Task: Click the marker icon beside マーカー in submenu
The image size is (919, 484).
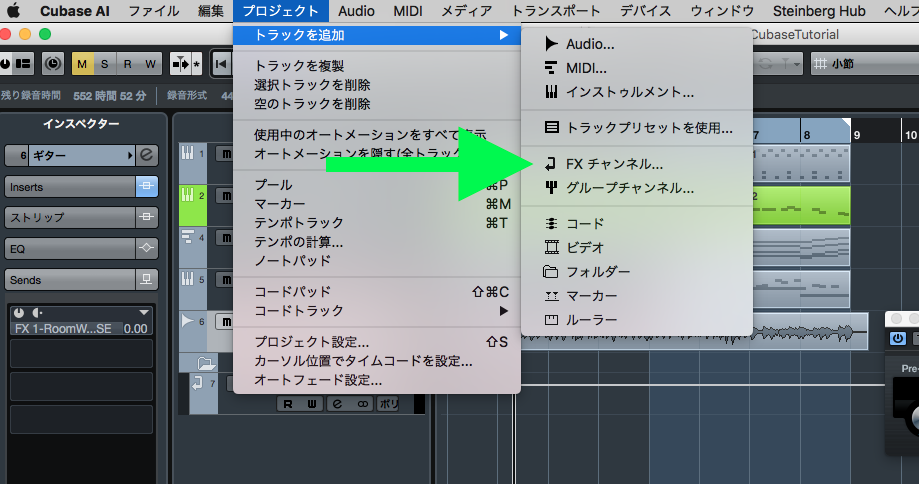Action: 551,296
